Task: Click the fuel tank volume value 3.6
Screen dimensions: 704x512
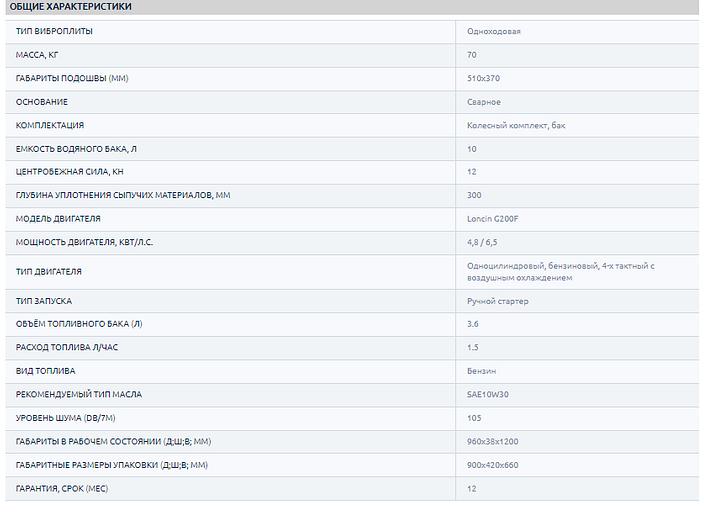Action: [473, 324]
